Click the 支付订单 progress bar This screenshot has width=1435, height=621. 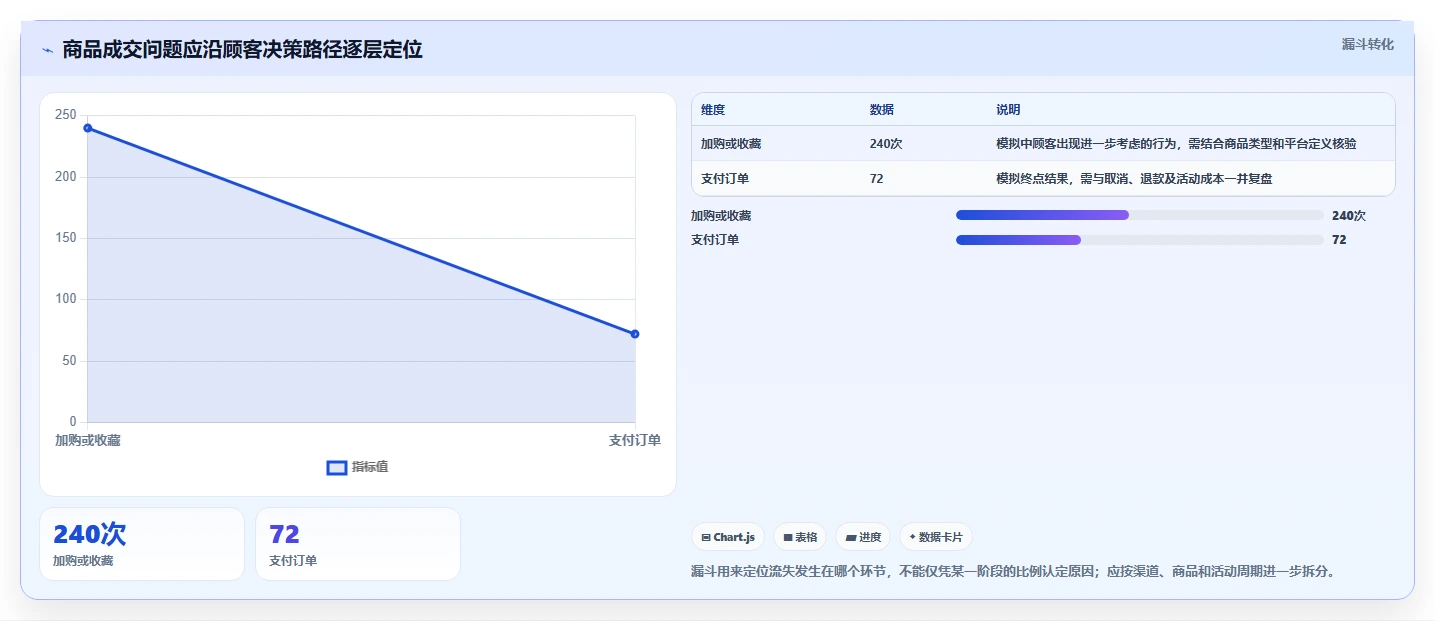[x=1139, y=240]
